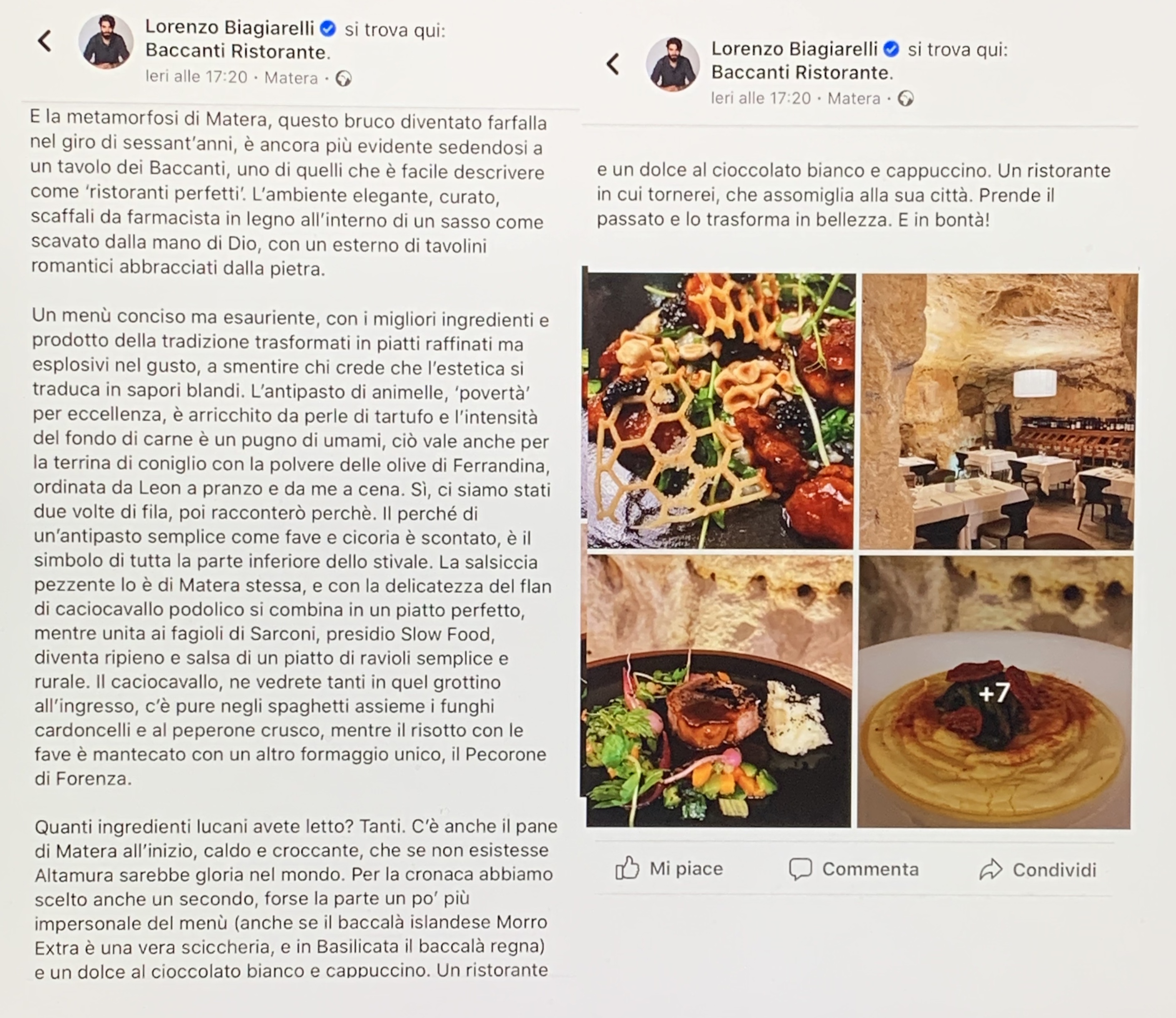Click the verified badge in left post
Viewport: 1176px width, 1018px height.
point(328,28)
